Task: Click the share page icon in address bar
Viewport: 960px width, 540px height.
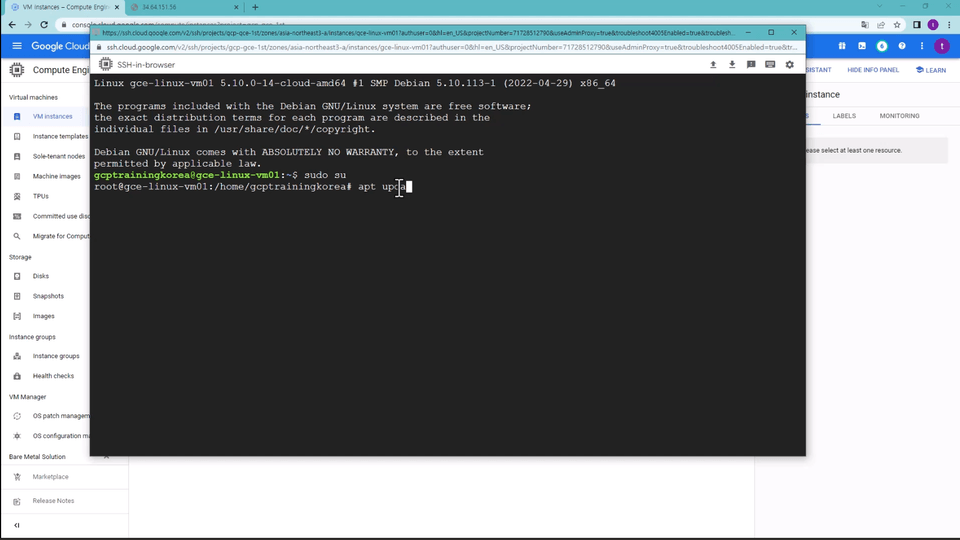Action: click(x=880, y=24)
